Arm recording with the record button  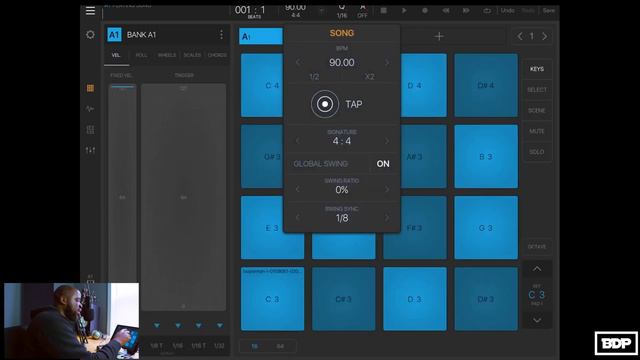tap(425, 11)
